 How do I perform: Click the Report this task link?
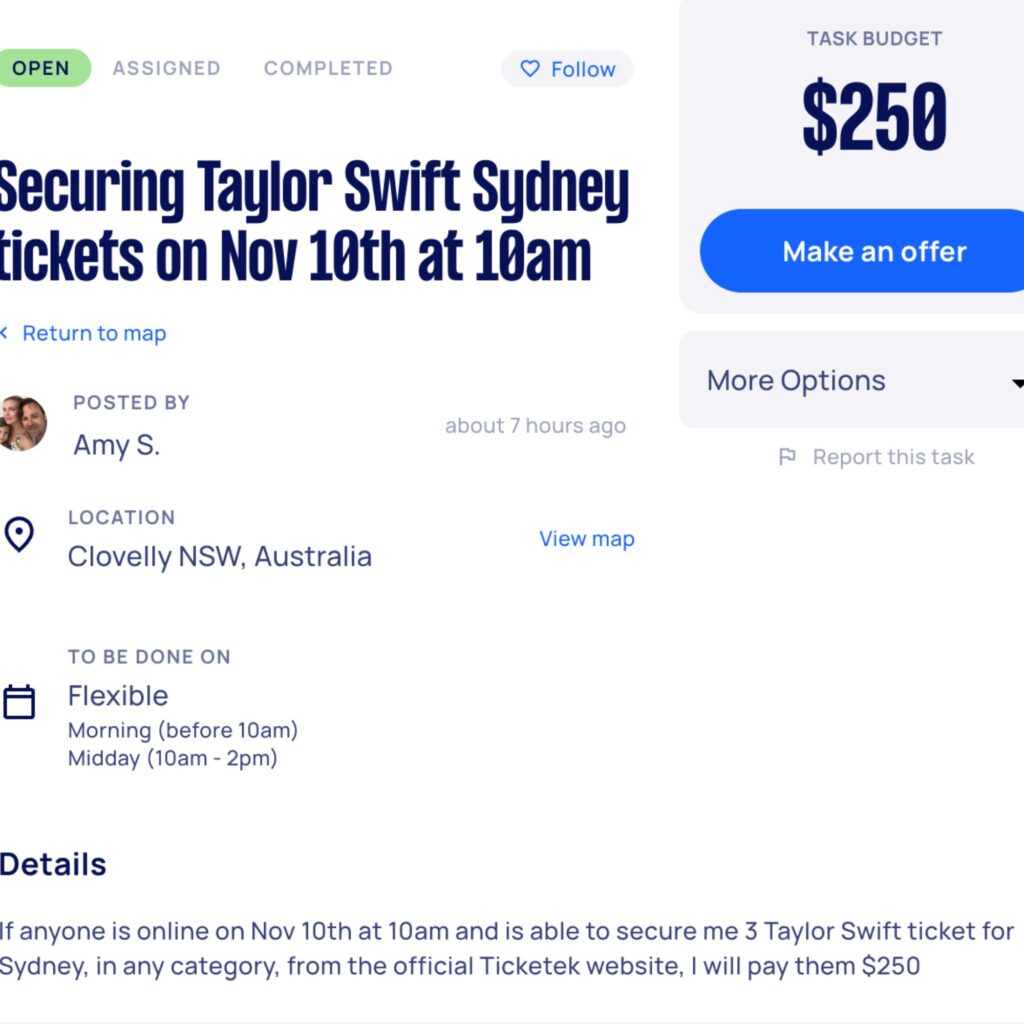pos(895,456)
